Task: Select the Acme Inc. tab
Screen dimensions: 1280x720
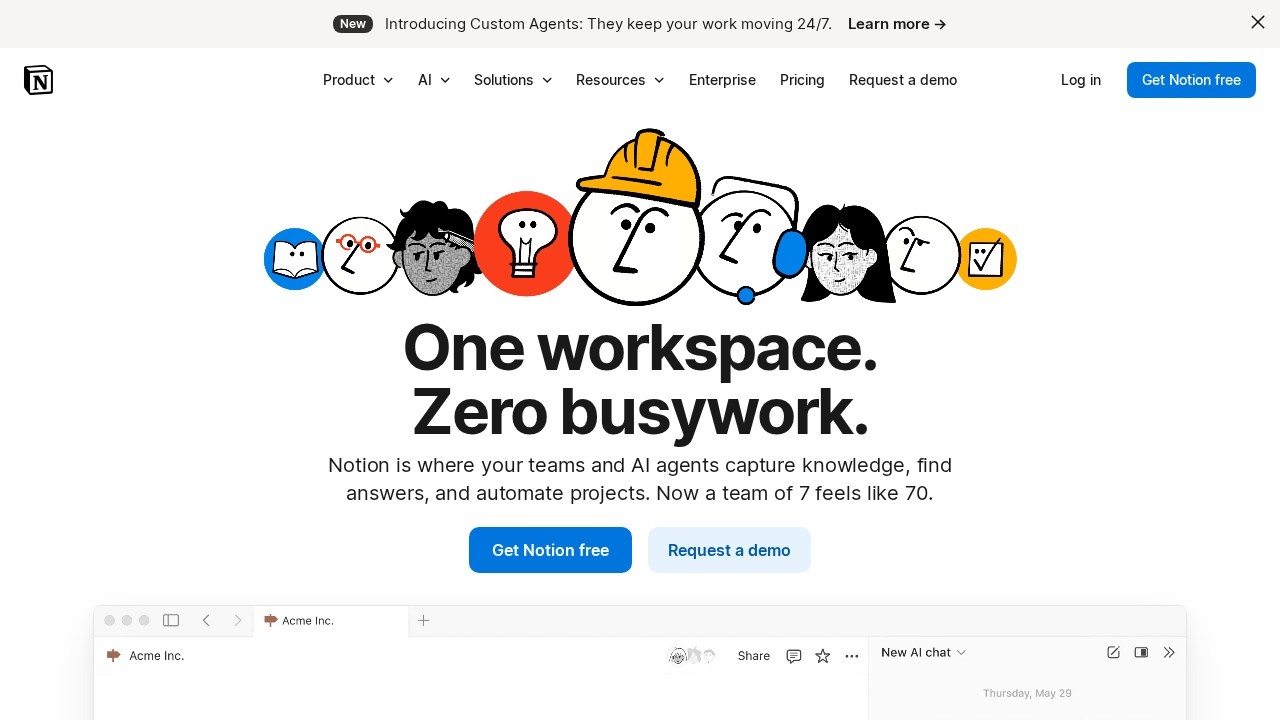Action: (x=331, y=621)
